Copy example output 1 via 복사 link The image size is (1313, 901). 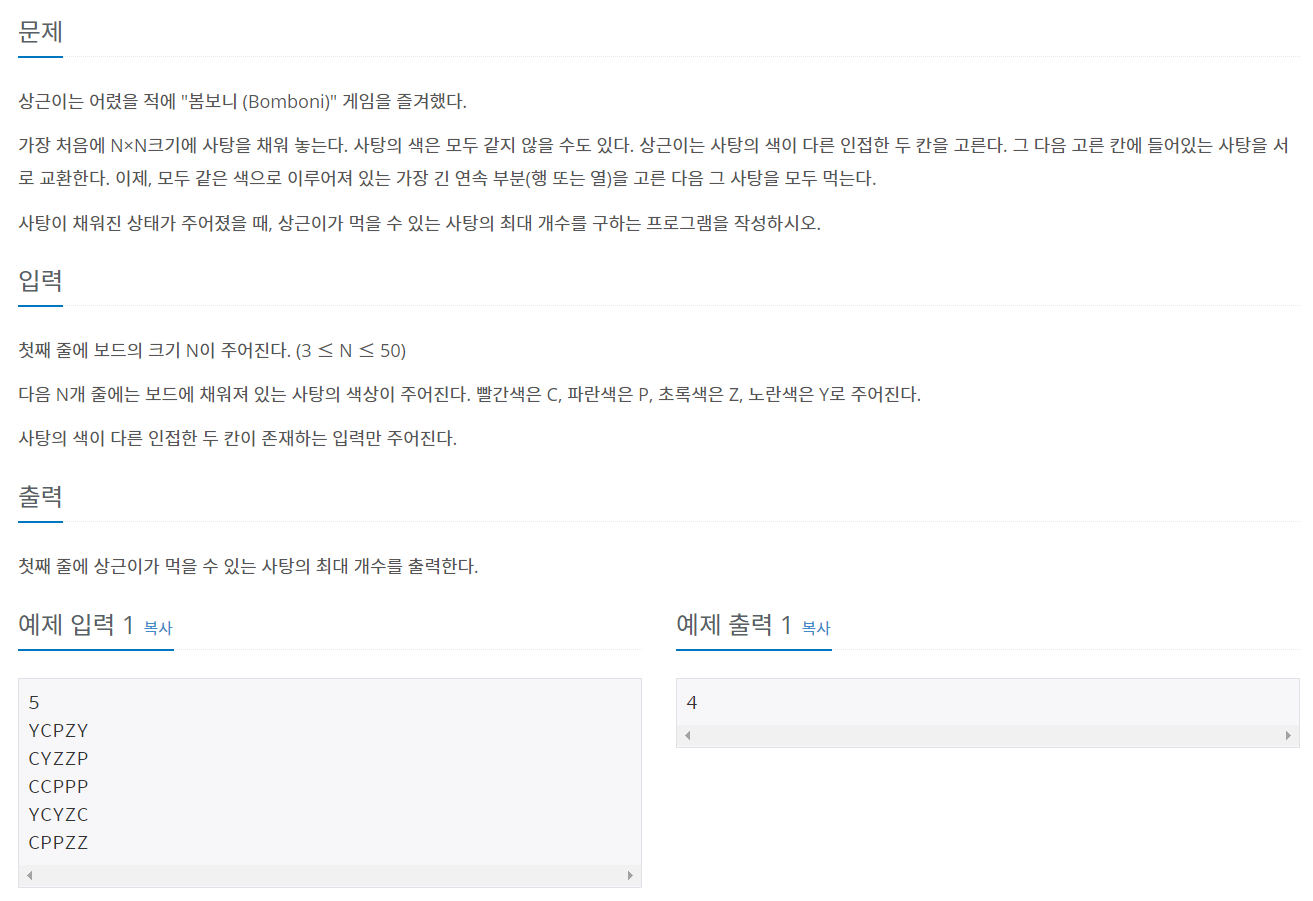pos(816,628)
